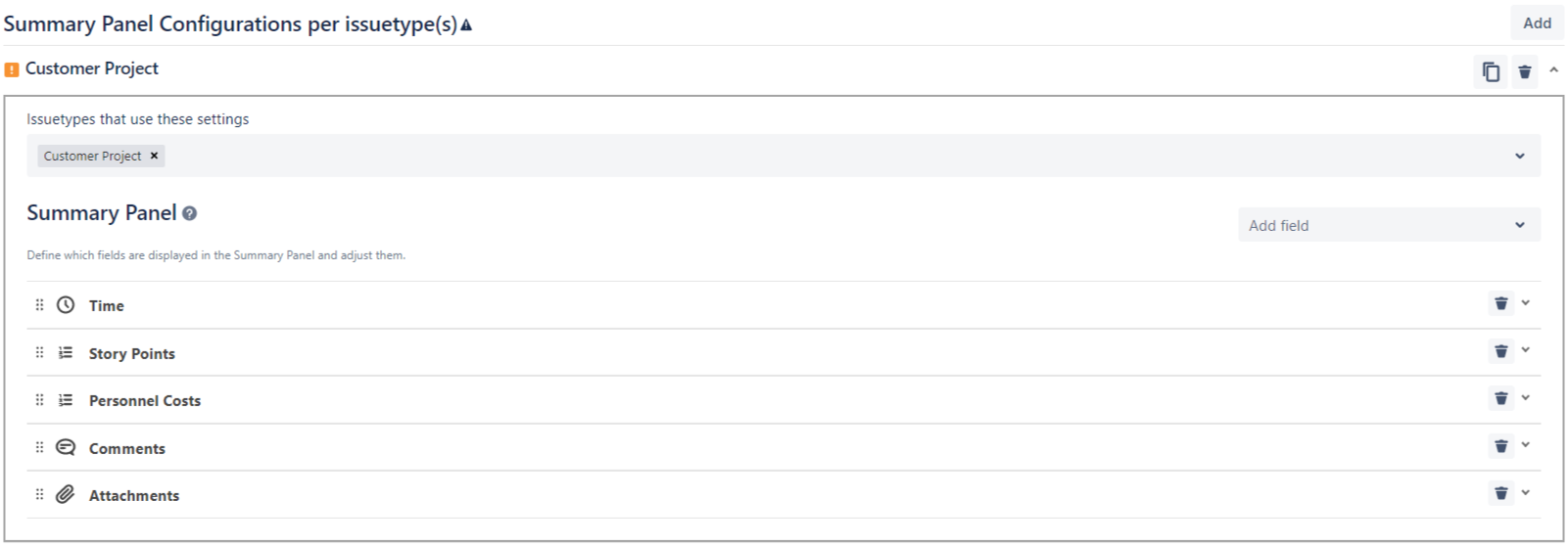Remove Customer Project issuetype tag
Viewport: 1568px width, 546px height.
coord(154,156)
